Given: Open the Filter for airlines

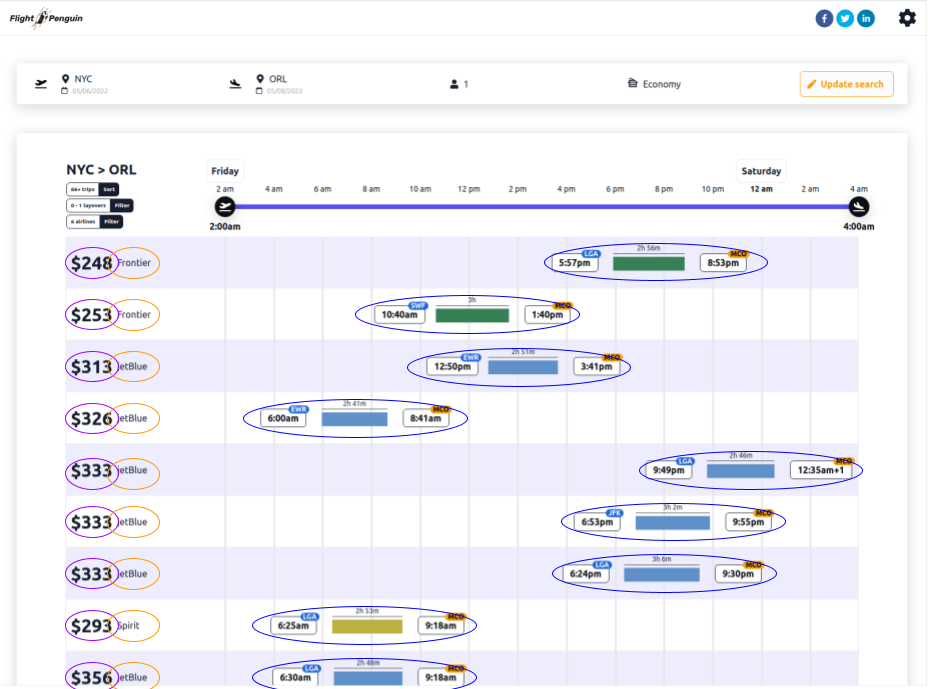Looking at the screenshot, I should [x=111, y=221].
